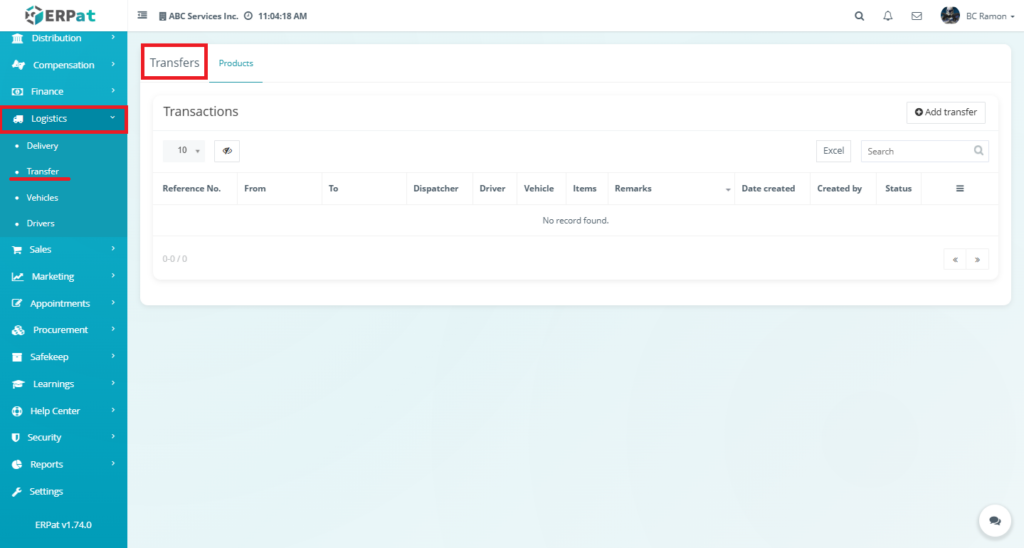Open the notifications bell icon
The width and height of the screenshot is (1024, 548).
coord(888,16)
